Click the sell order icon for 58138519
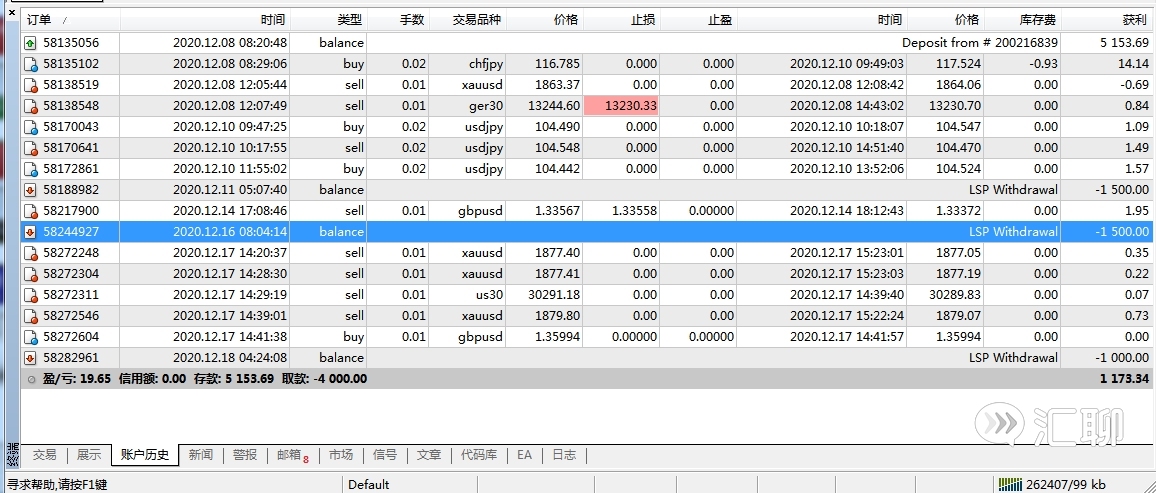The width and height of the screenshot is (1156, 493). click(30, 85)
